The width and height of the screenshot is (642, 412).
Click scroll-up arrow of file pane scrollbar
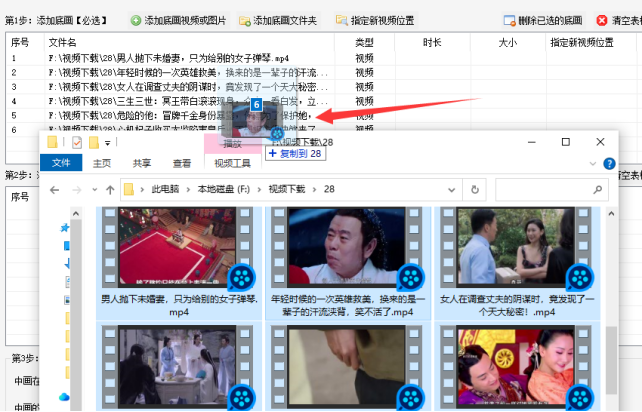(611, 214)
